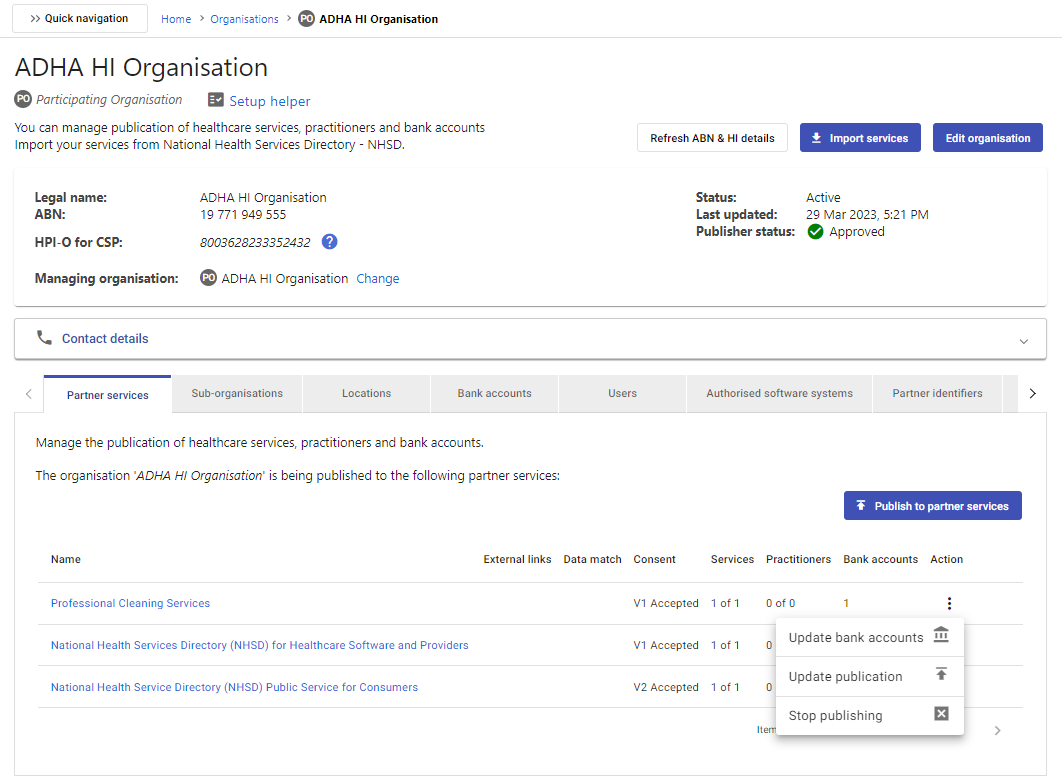Screen dimensions: 1062x783
Task: Open NHSD Public Service for Consumers link
Action: click(x=234, y=687)
